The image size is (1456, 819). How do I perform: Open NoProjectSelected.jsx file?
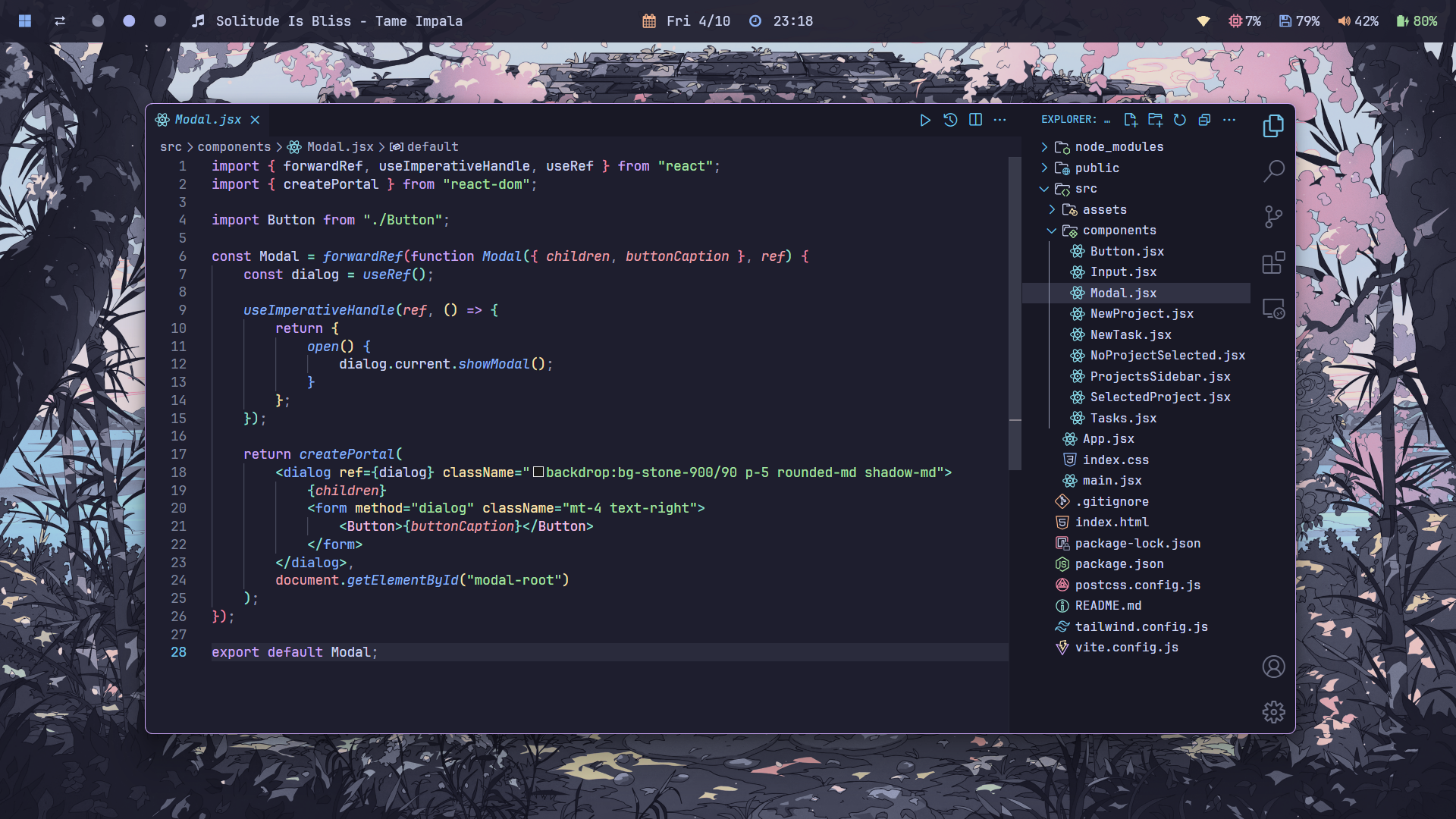[1136, 356]
